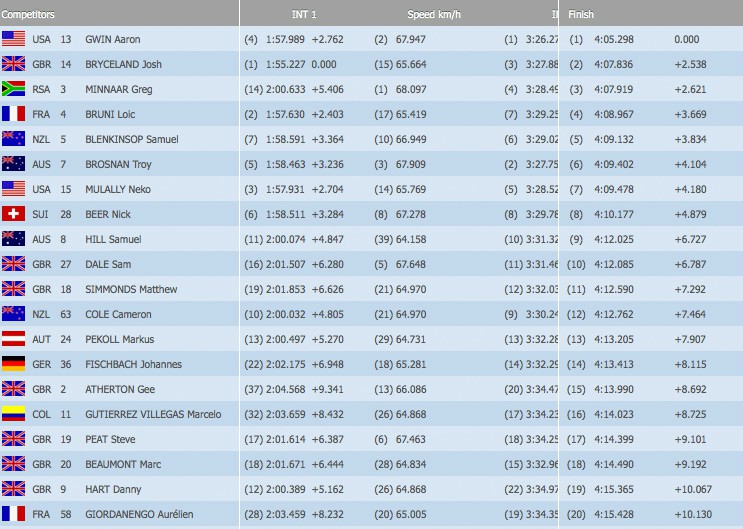Click the New Zealand flag beside Blenkinsop
Viewport: 743px width, 529px height.
pyautogui.click(x=13, y=139)
